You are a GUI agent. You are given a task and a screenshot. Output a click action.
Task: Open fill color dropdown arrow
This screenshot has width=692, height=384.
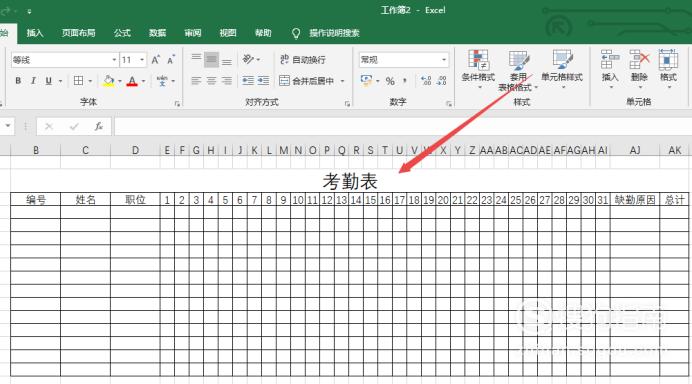(120, 81)
